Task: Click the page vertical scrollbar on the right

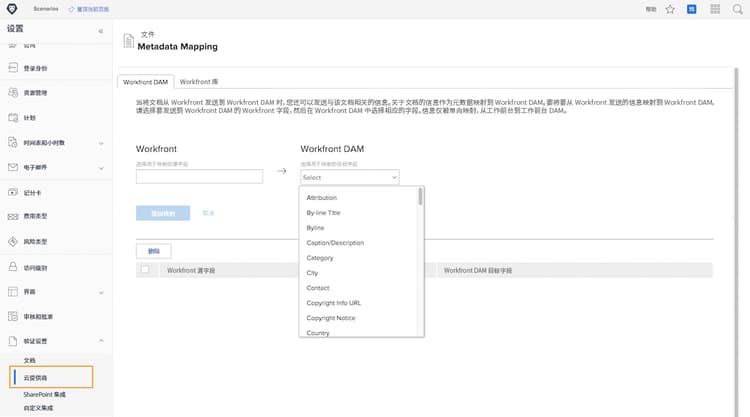Action: pos(736,242)
